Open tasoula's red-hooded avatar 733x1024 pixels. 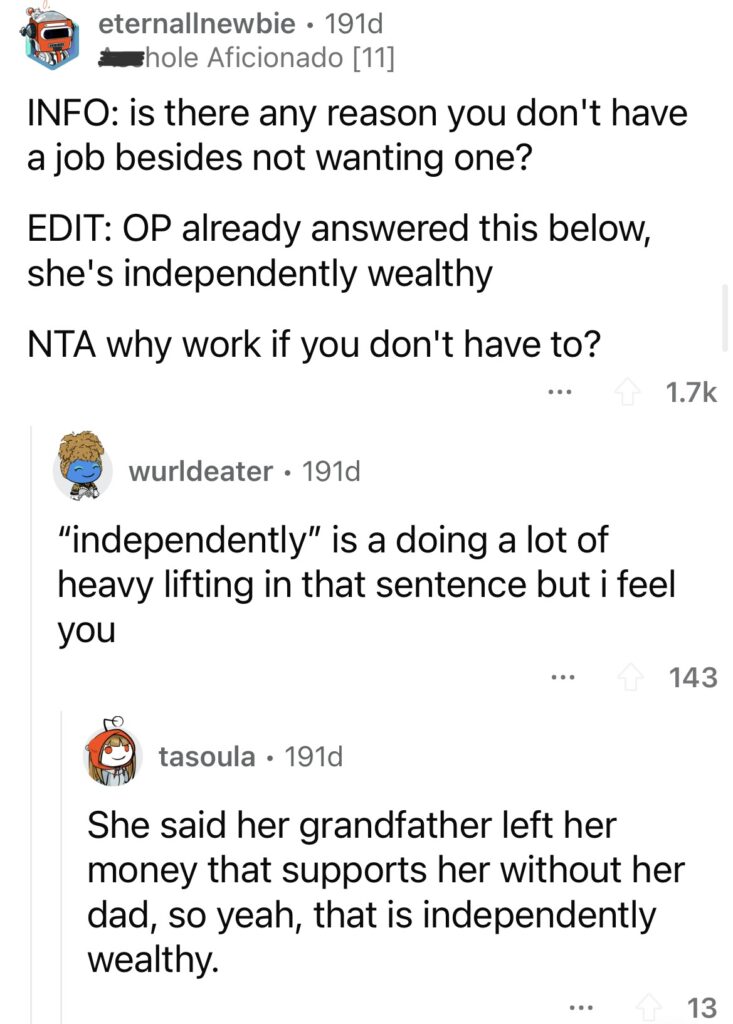click(112, 751)
